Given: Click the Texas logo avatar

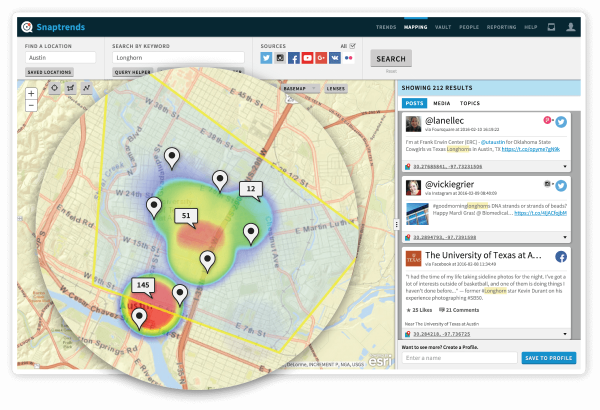Looking at the screenshot, I should click(413, 259).
